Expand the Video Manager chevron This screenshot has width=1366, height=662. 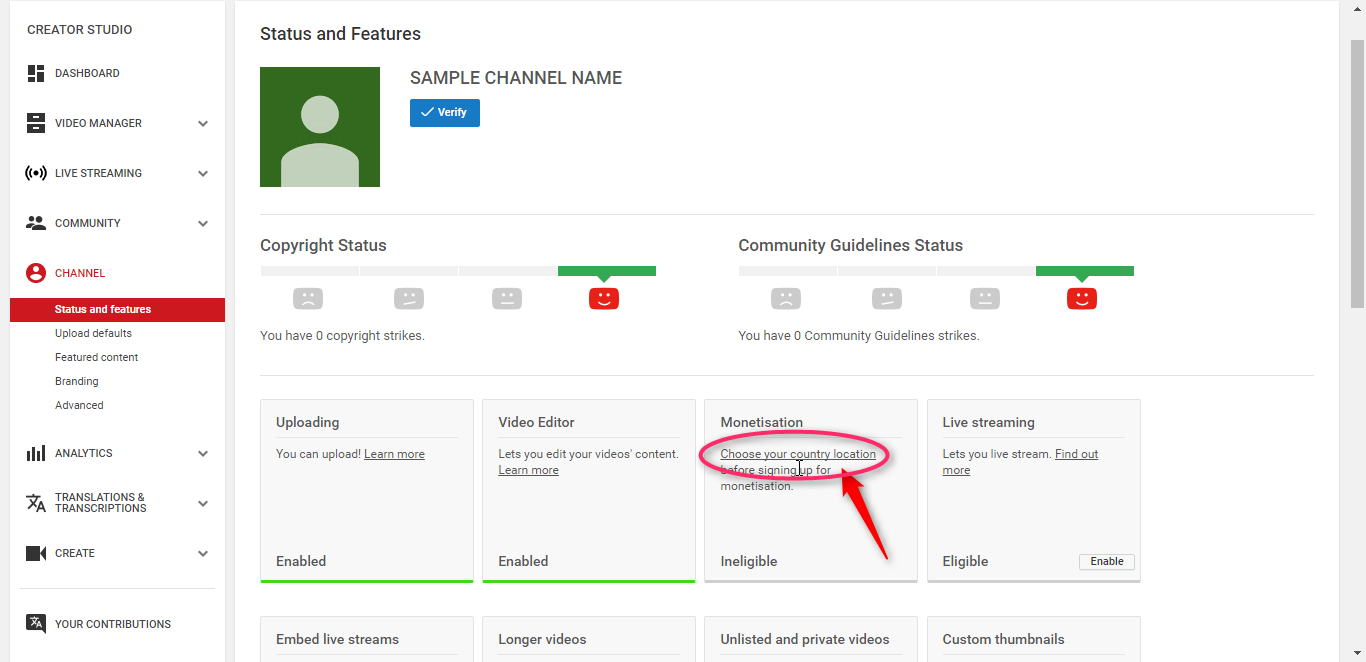[x=203, y=124]
